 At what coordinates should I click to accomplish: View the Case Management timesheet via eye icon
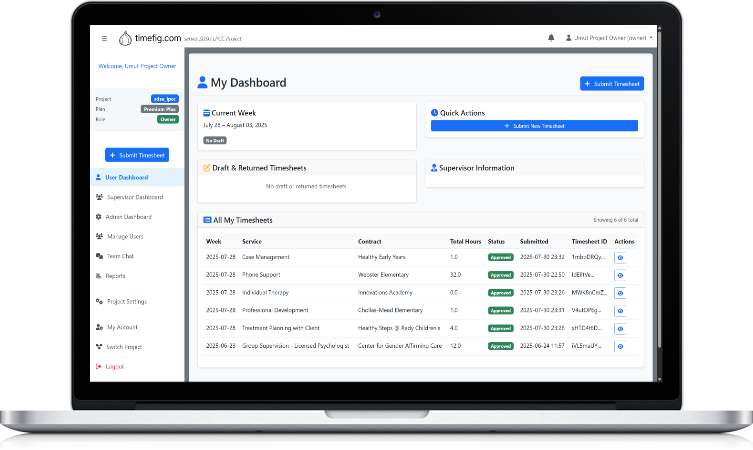[620, 257]
